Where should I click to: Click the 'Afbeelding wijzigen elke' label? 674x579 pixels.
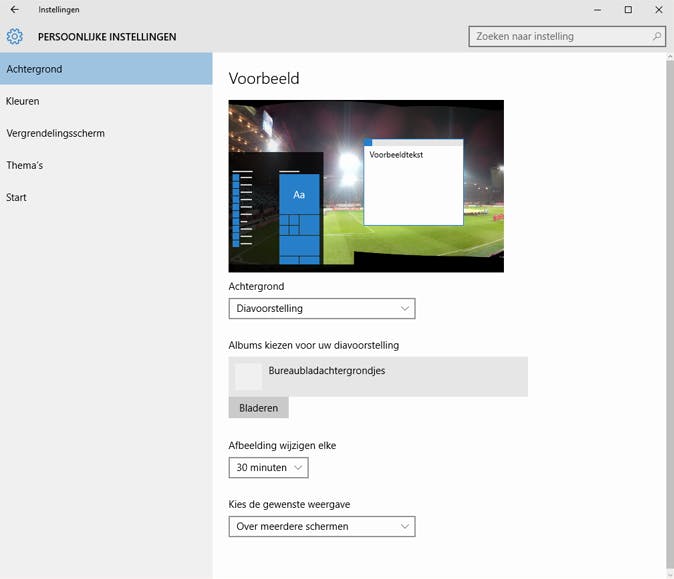tap(282, 445)
